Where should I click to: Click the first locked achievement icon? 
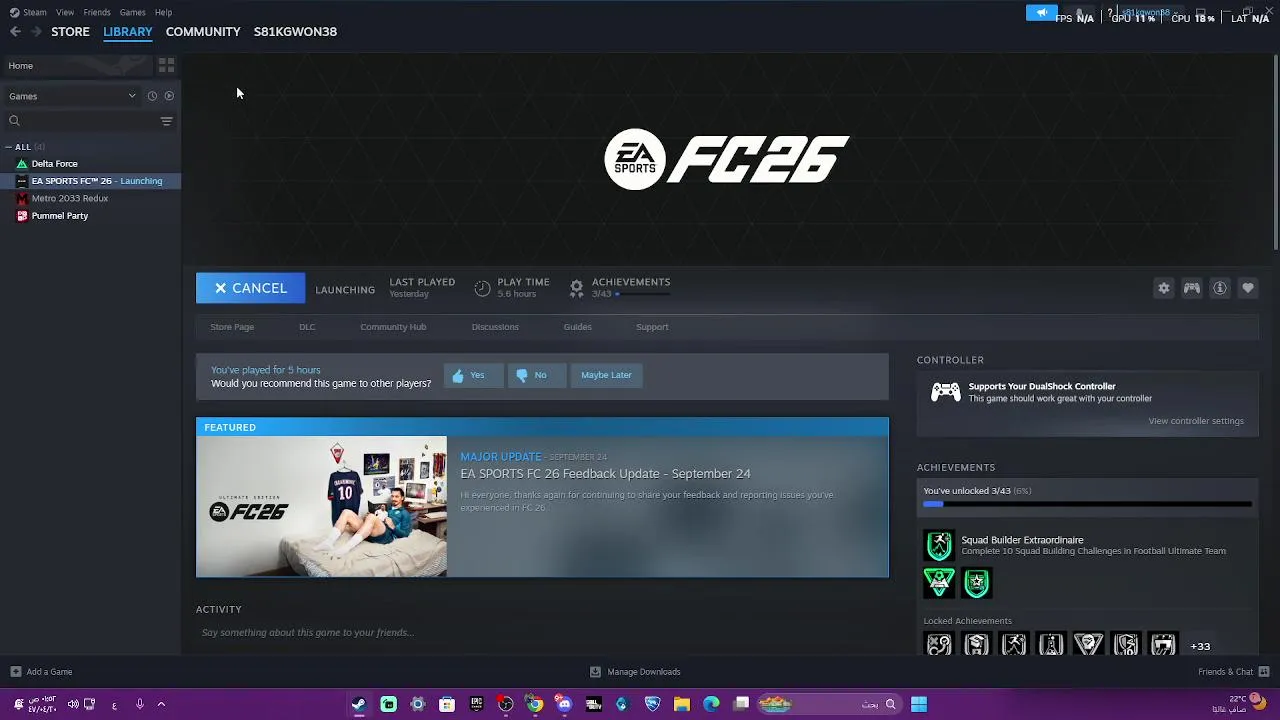[x=939, y=645]
